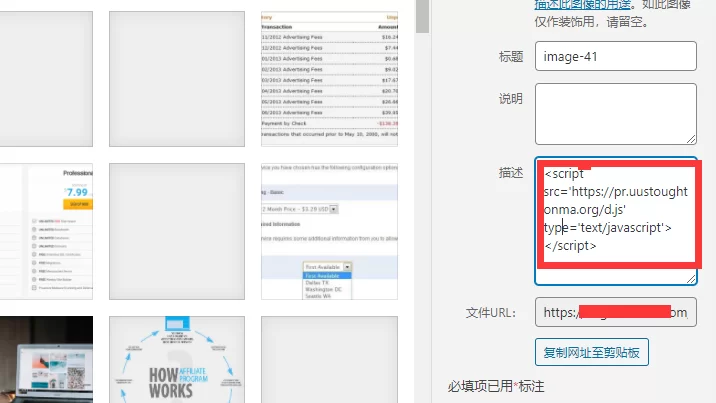The image size is (716, 403).
Task: Click the 标题 input field containing image-41
Action: pos(616,56)
